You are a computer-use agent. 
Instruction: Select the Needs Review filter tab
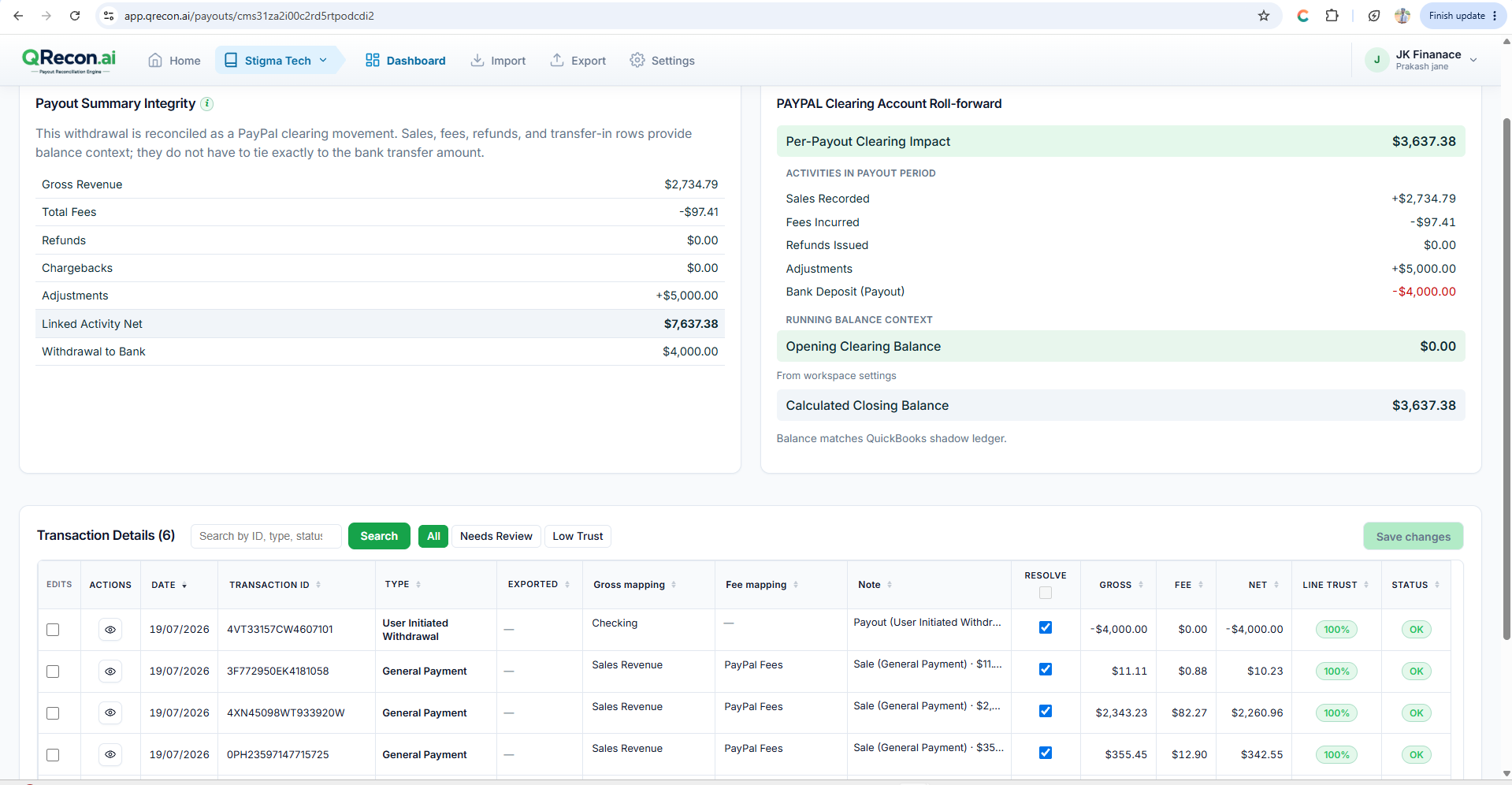496,536
